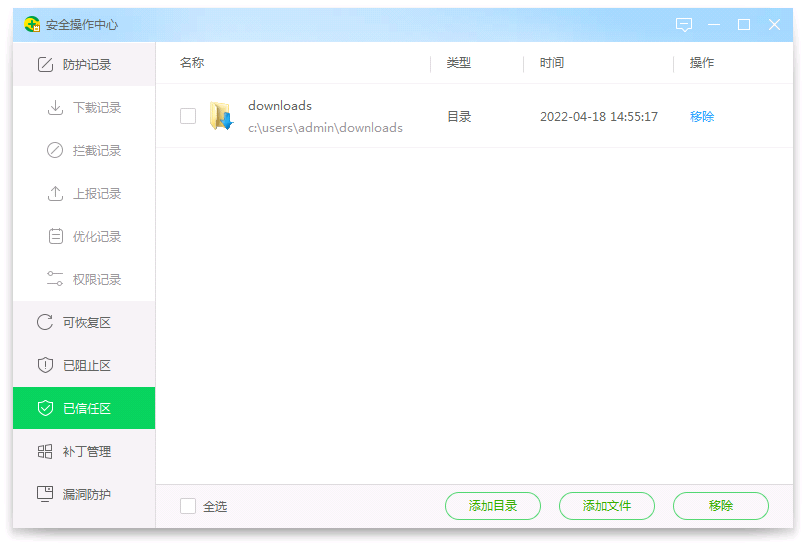Viewport: 806px width, 544px height.
Task: Go to 漏洞防护 page
Action: 84,494
